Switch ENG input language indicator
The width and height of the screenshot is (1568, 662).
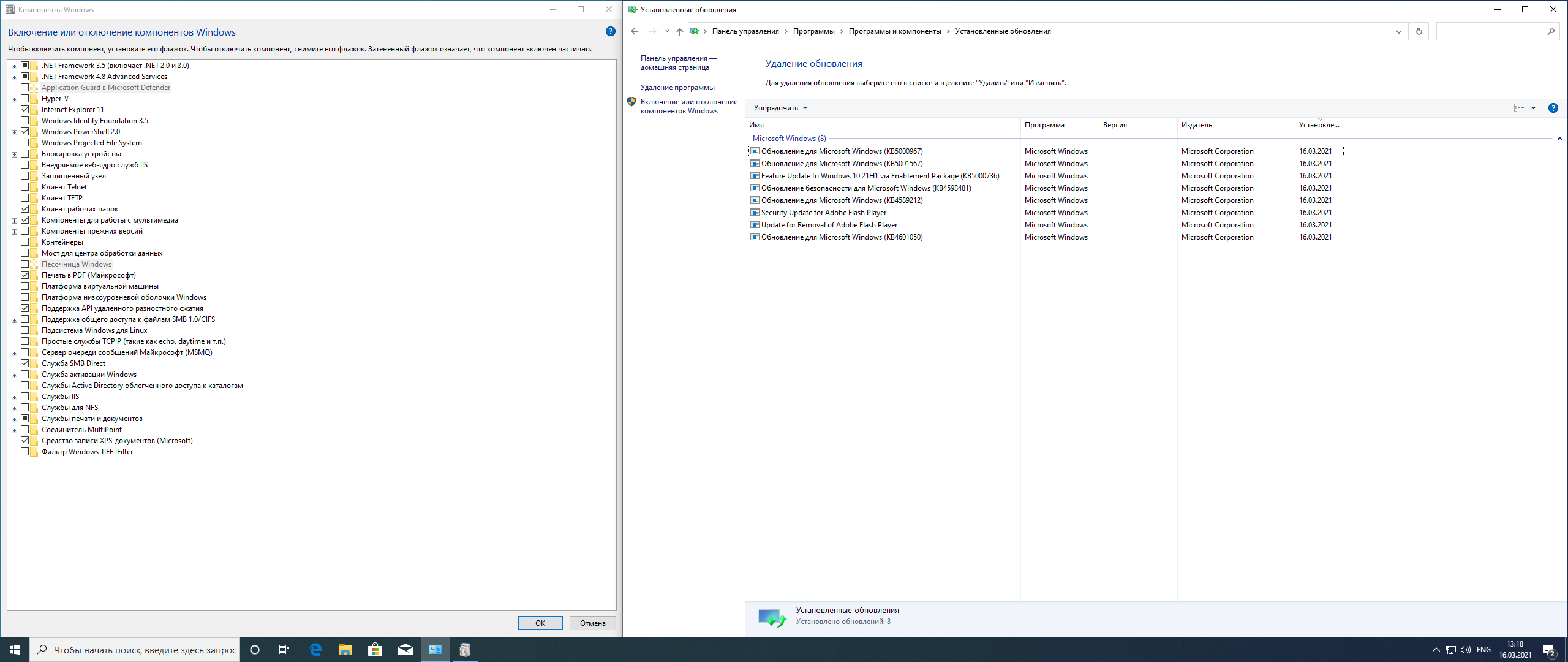click(x=1483, y=650)
